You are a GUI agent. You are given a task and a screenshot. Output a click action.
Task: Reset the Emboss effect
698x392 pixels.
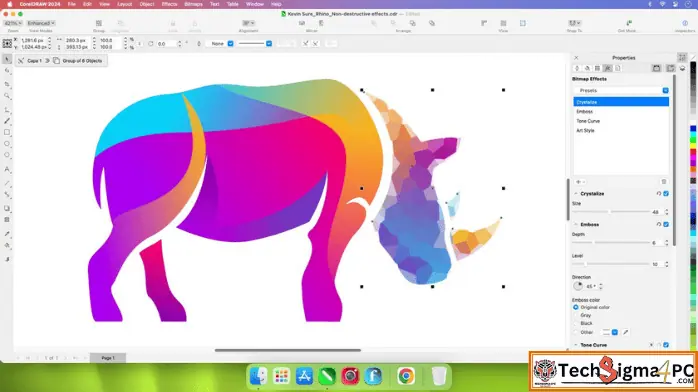[x=658, y=224]
